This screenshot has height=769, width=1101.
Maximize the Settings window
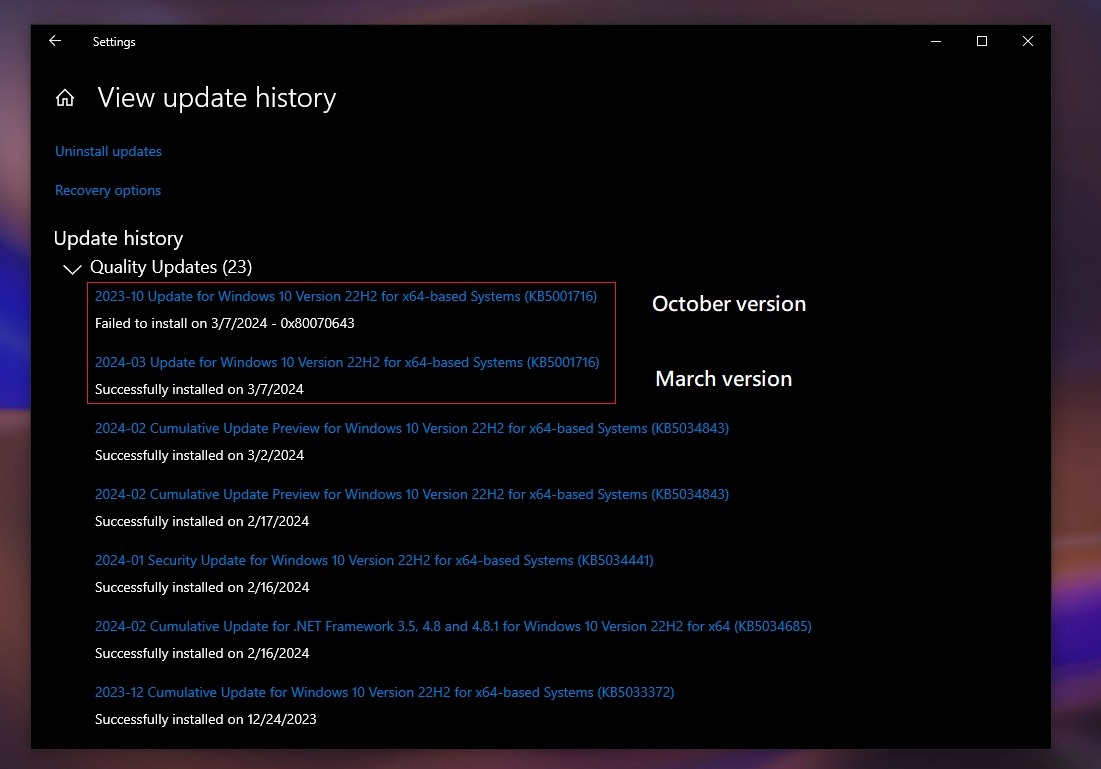(x=982, y=41)
